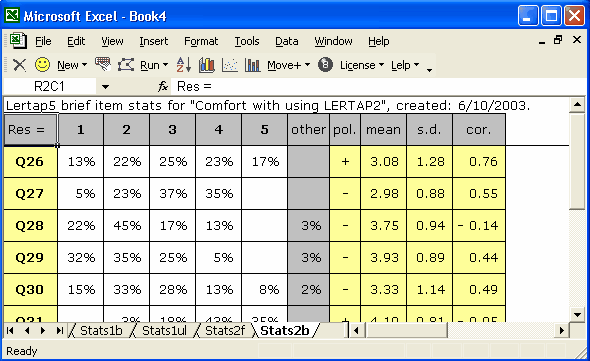Image resolution: width=590 pixels, height=361 pixels.
Task: Open the Help menu
Action: 379,41
